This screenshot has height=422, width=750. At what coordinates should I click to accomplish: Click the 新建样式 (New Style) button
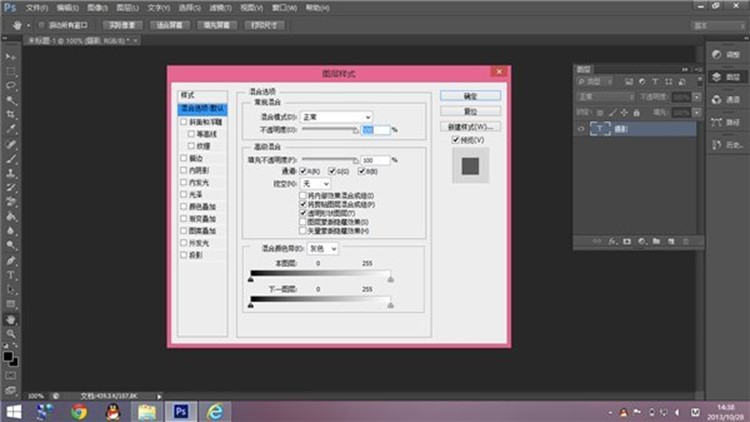(469, 127)
